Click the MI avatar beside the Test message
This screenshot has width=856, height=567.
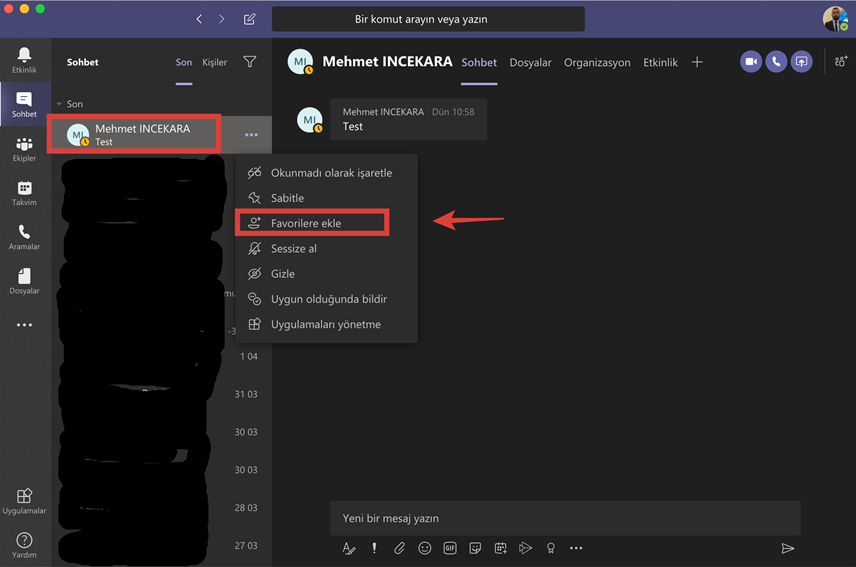tap(310, 120)
